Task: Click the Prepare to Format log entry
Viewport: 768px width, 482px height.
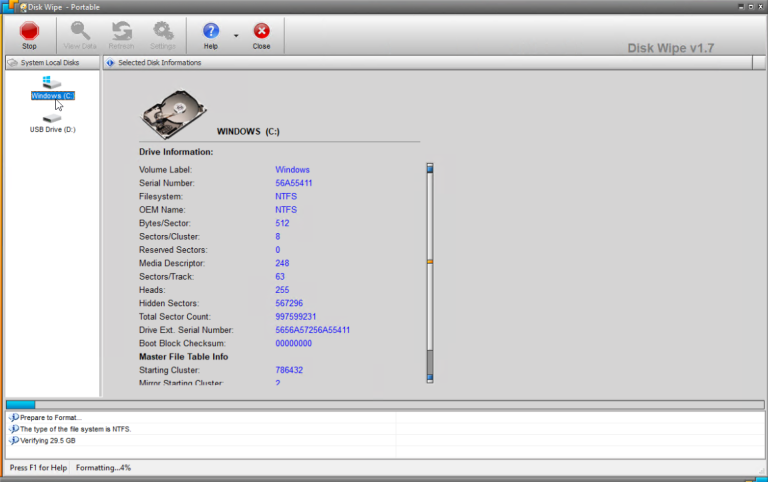Action: (x=50, y=417)
